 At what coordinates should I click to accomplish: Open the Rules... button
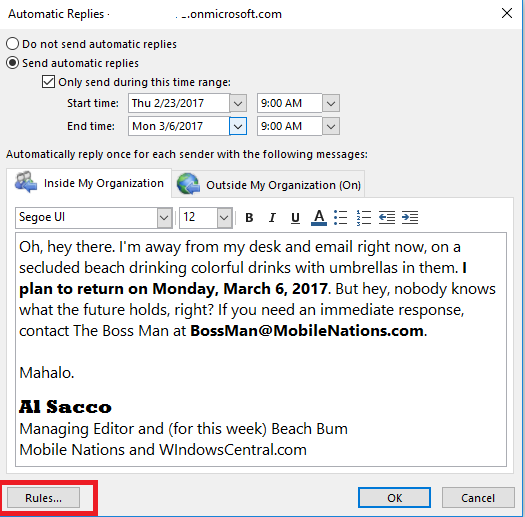pyautogui.click(x=44, y=498)
